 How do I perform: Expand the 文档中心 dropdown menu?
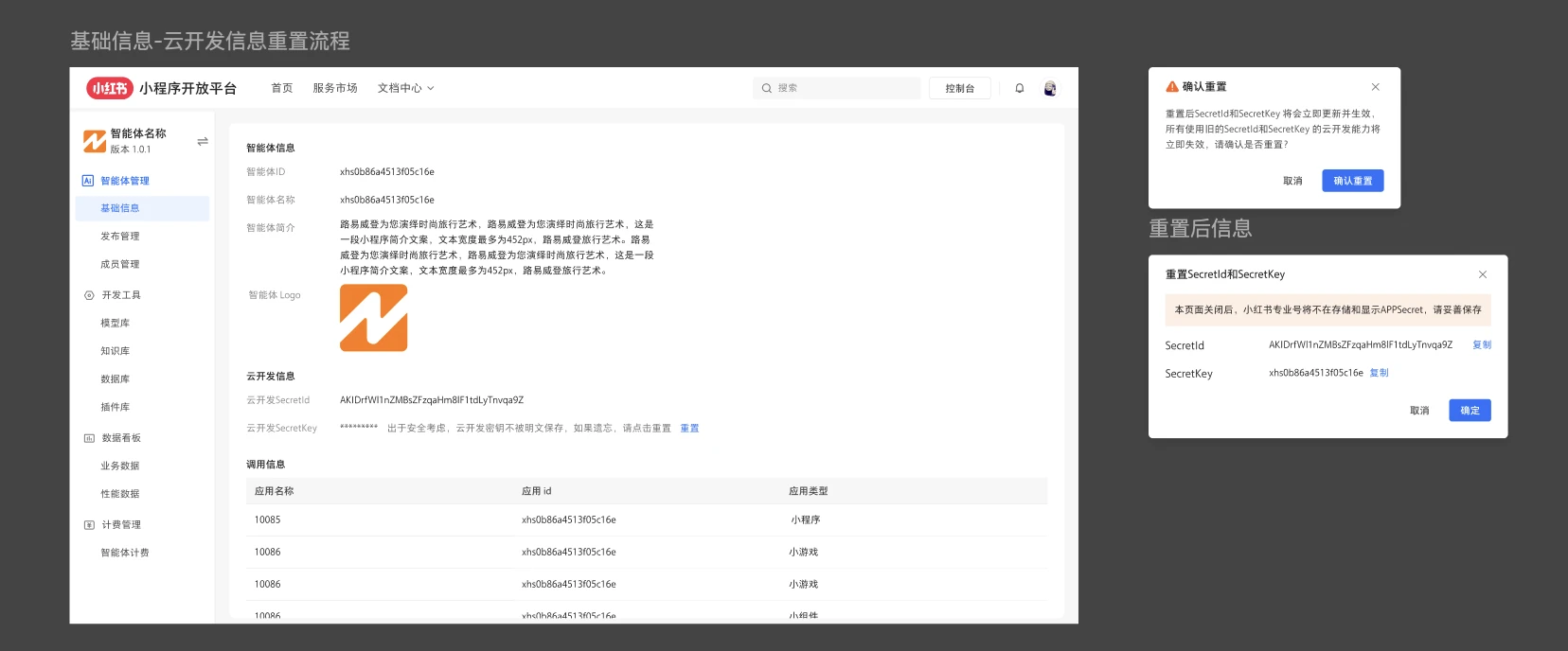[x=405, y=88]
